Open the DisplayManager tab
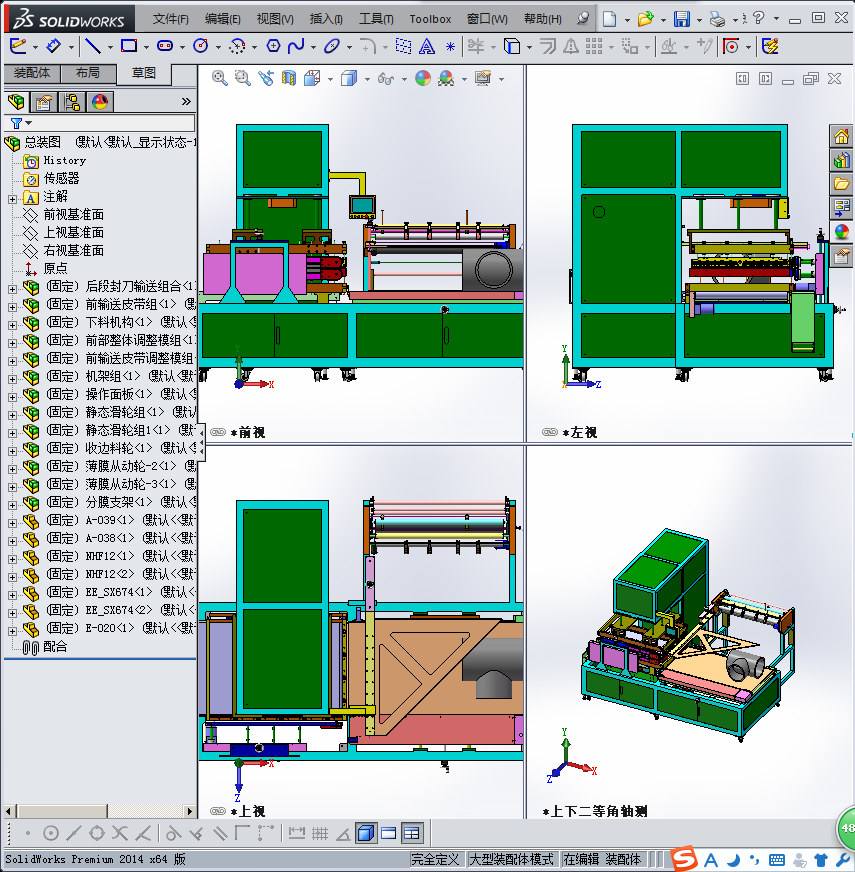 100,102
